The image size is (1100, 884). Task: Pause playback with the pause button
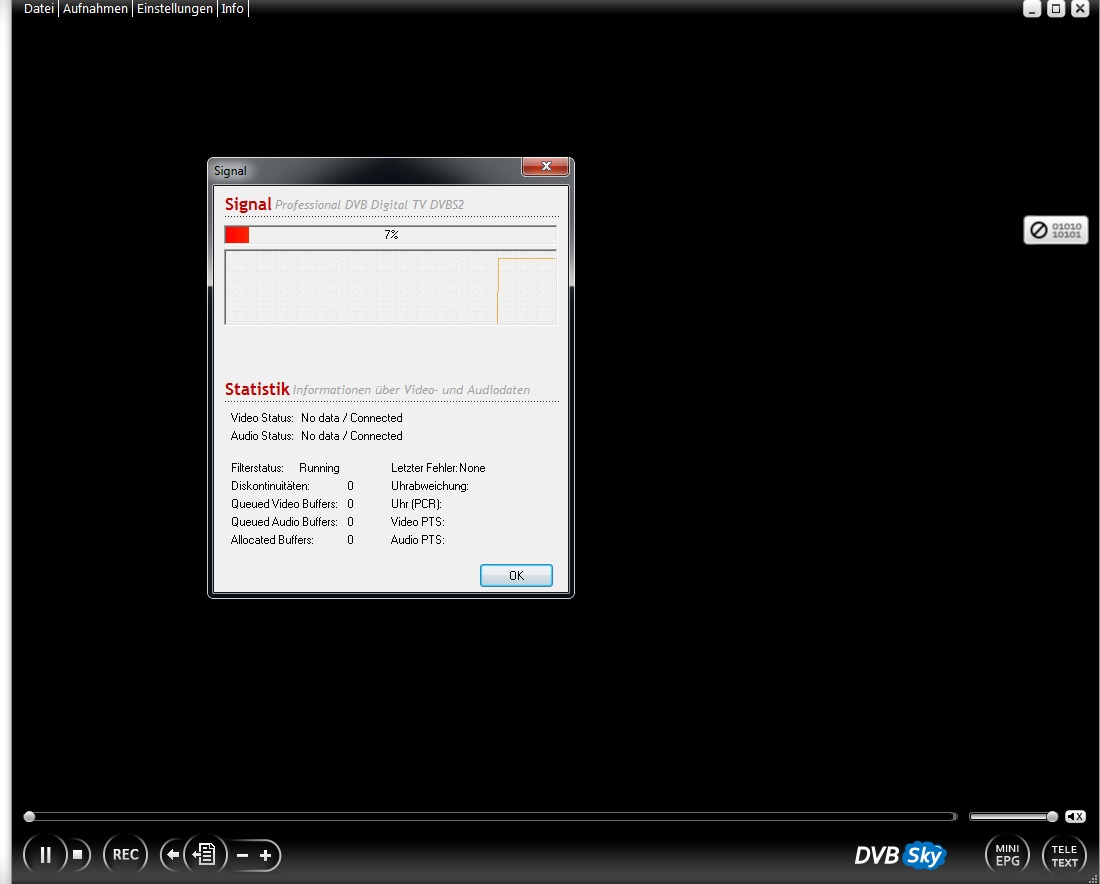[x=45, y=855]
